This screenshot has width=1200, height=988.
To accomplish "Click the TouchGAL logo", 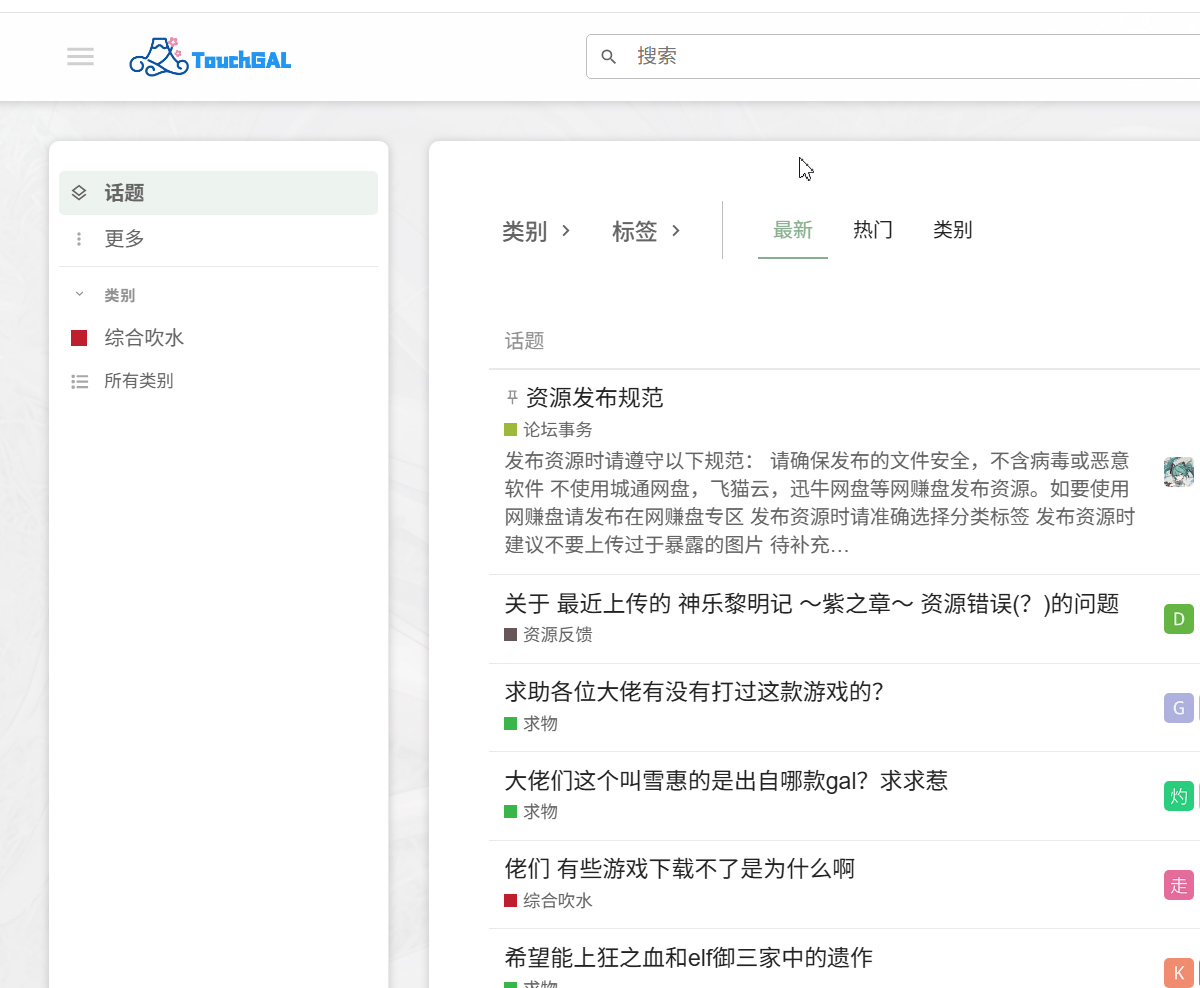I will point(210,58).
